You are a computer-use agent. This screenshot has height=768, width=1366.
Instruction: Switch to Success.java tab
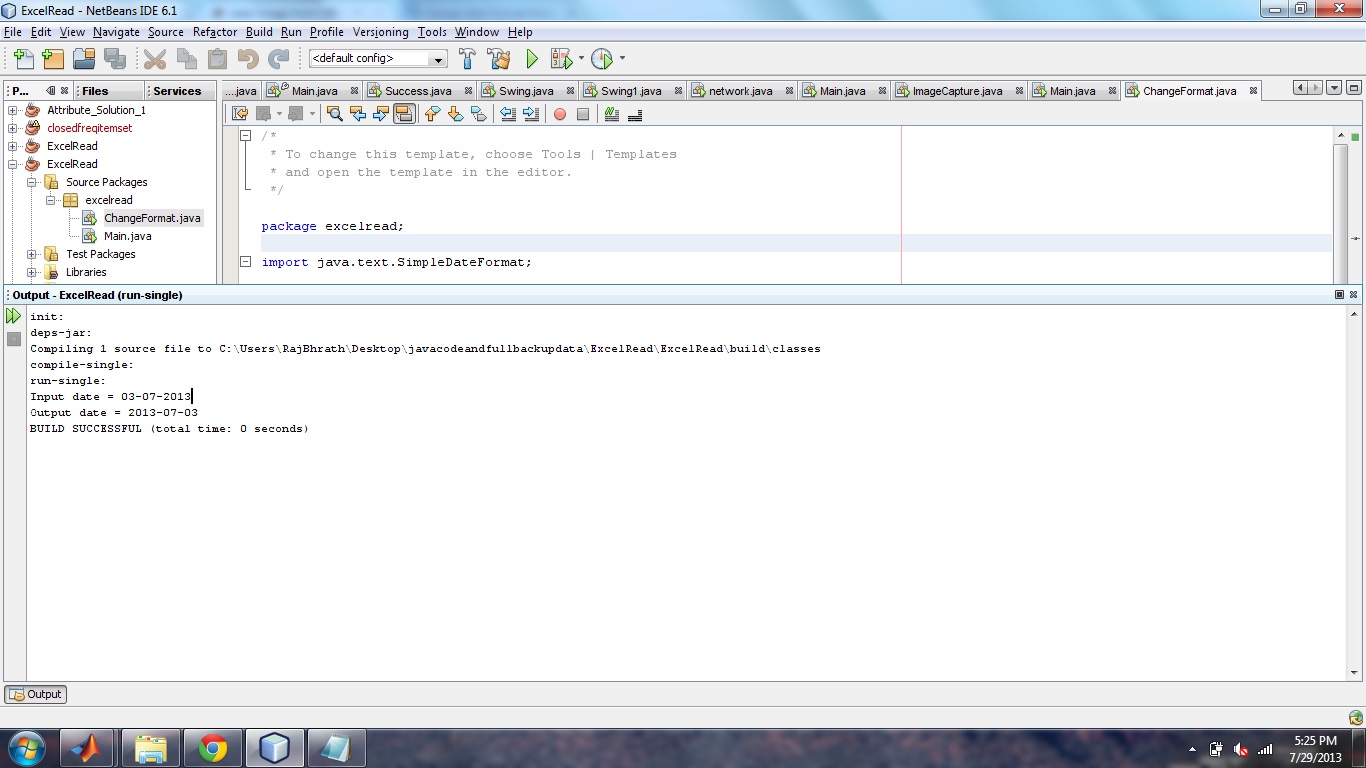click(x=418, y=91)
